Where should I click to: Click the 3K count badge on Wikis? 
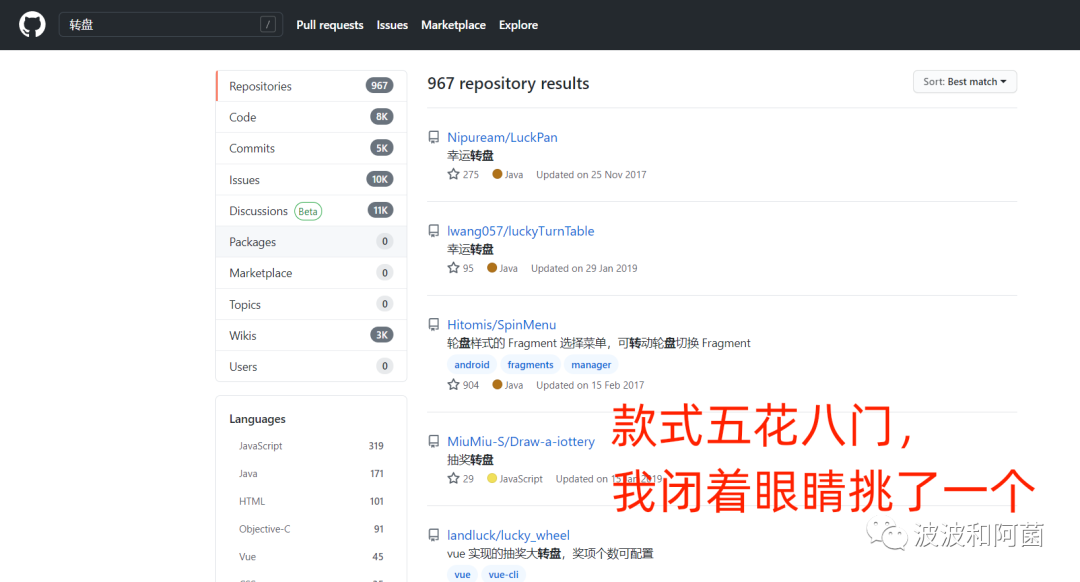(x=382, y=335)
